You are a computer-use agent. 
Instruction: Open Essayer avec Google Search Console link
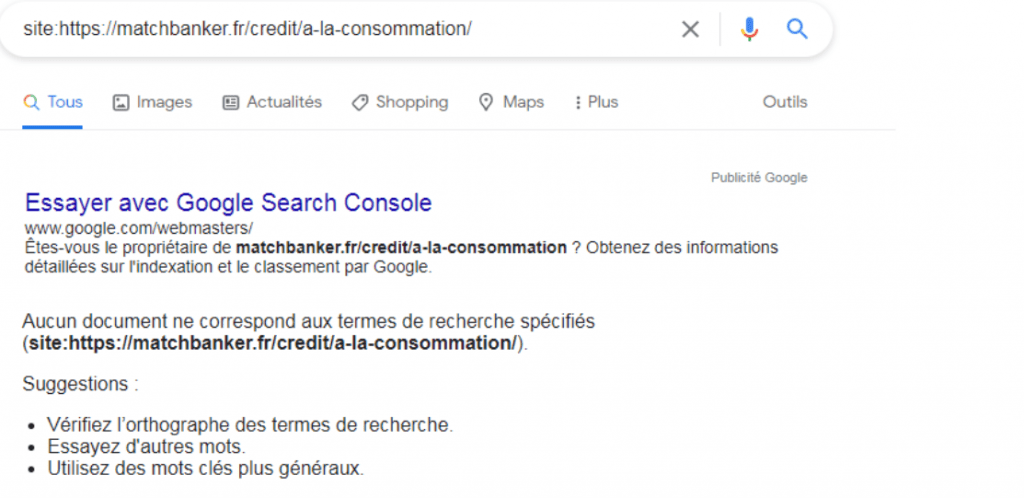229,203
